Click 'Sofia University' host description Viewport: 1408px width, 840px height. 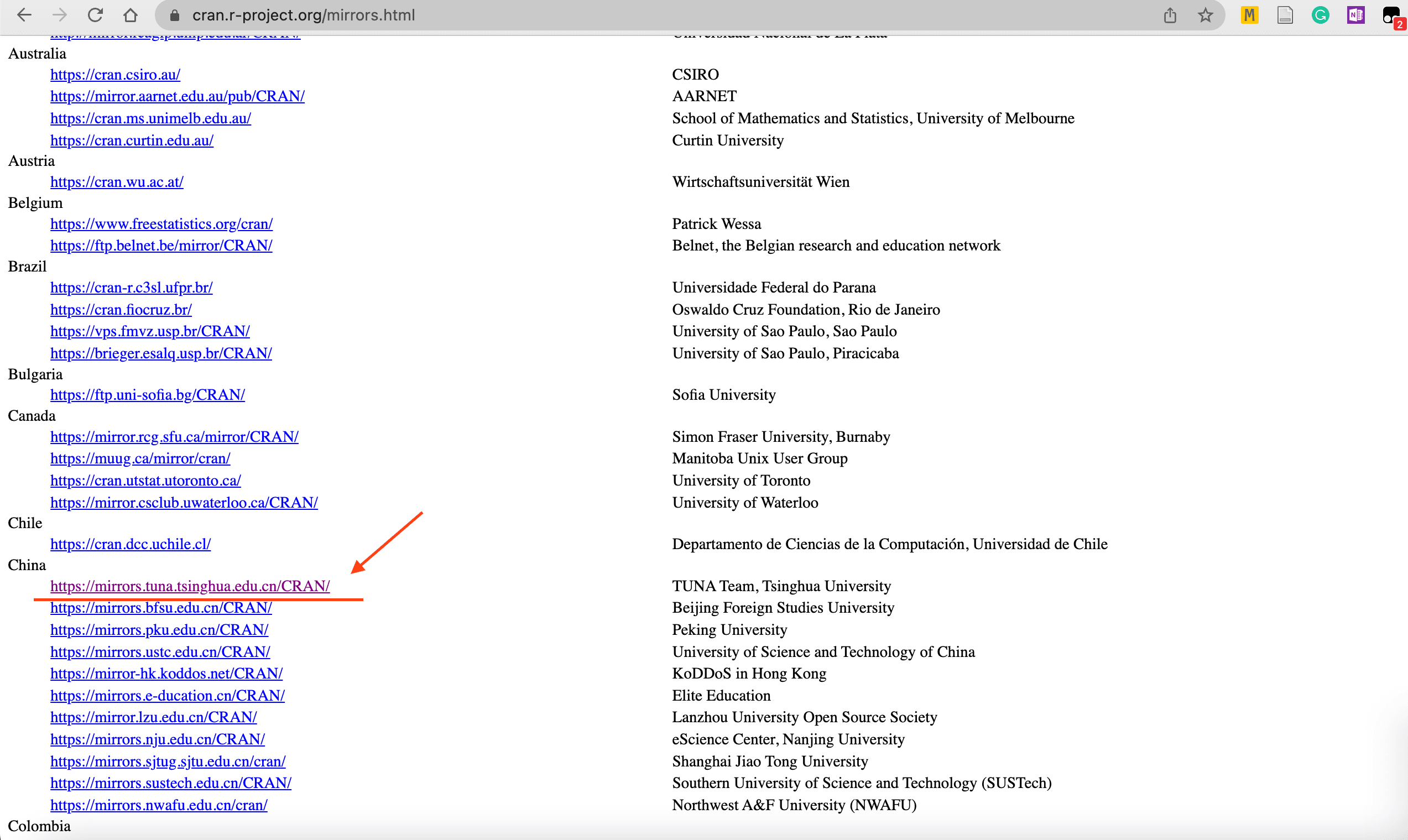click(x=724, y=395)
